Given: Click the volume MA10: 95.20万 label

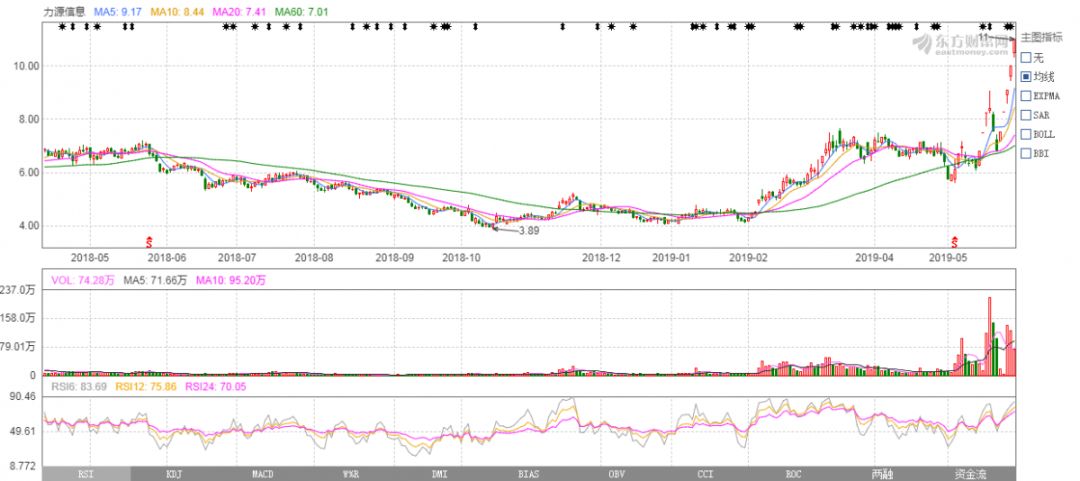Looking at the screenshot, I should 231,280.
